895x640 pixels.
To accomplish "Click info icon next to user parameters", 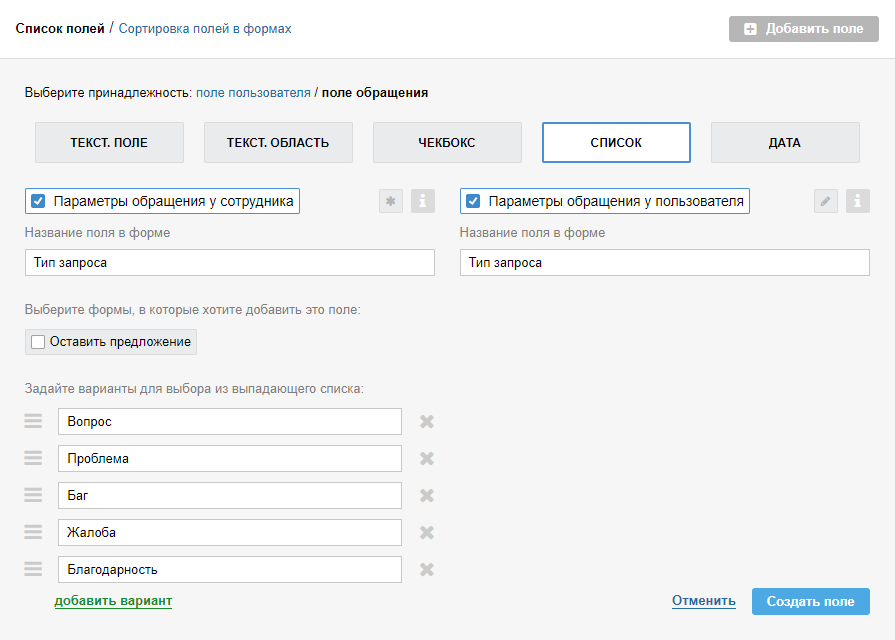I will click(858, 201).
